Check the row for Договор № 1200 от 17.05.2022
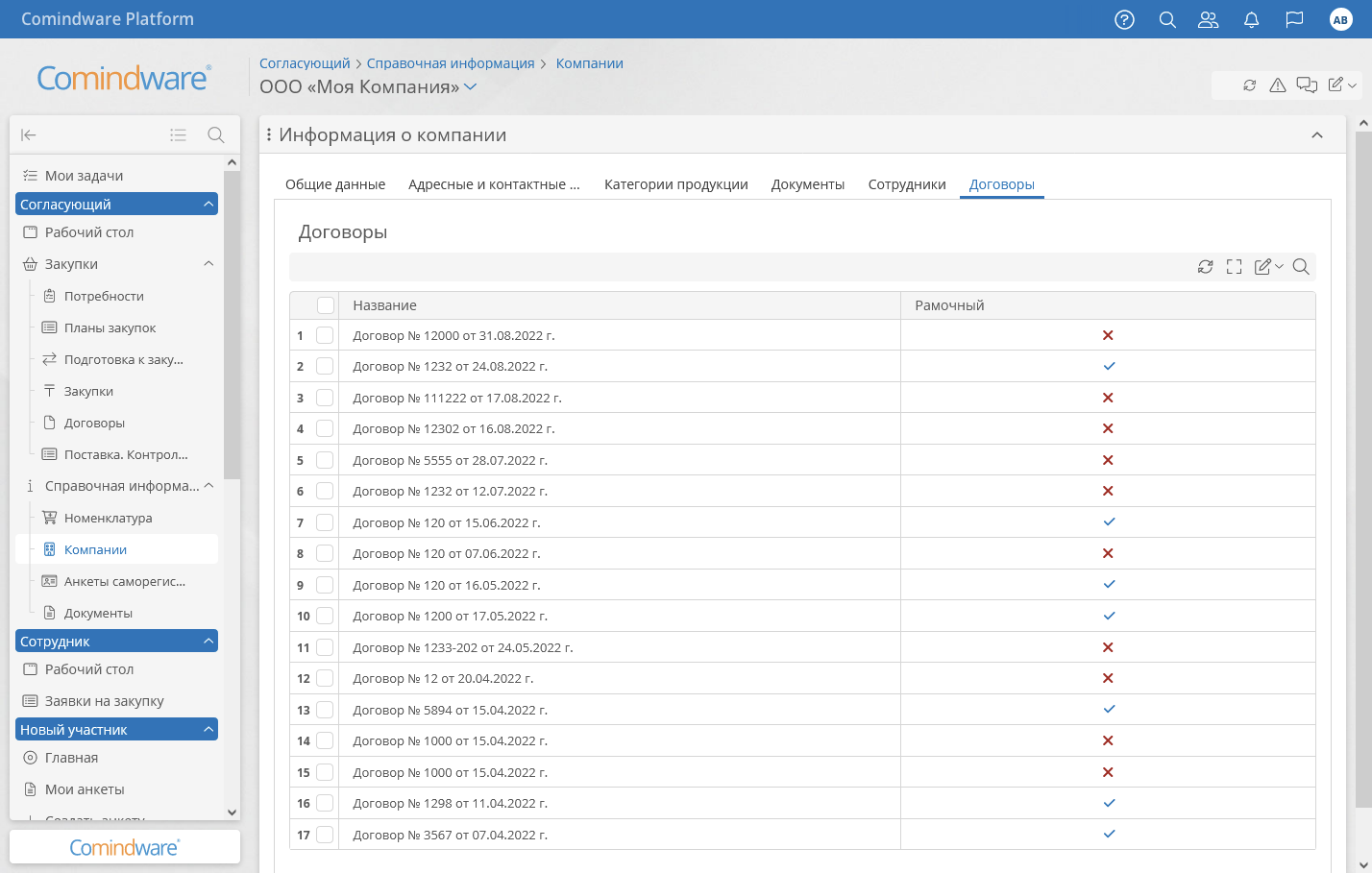1372x873 pixels. click(325, 616)
